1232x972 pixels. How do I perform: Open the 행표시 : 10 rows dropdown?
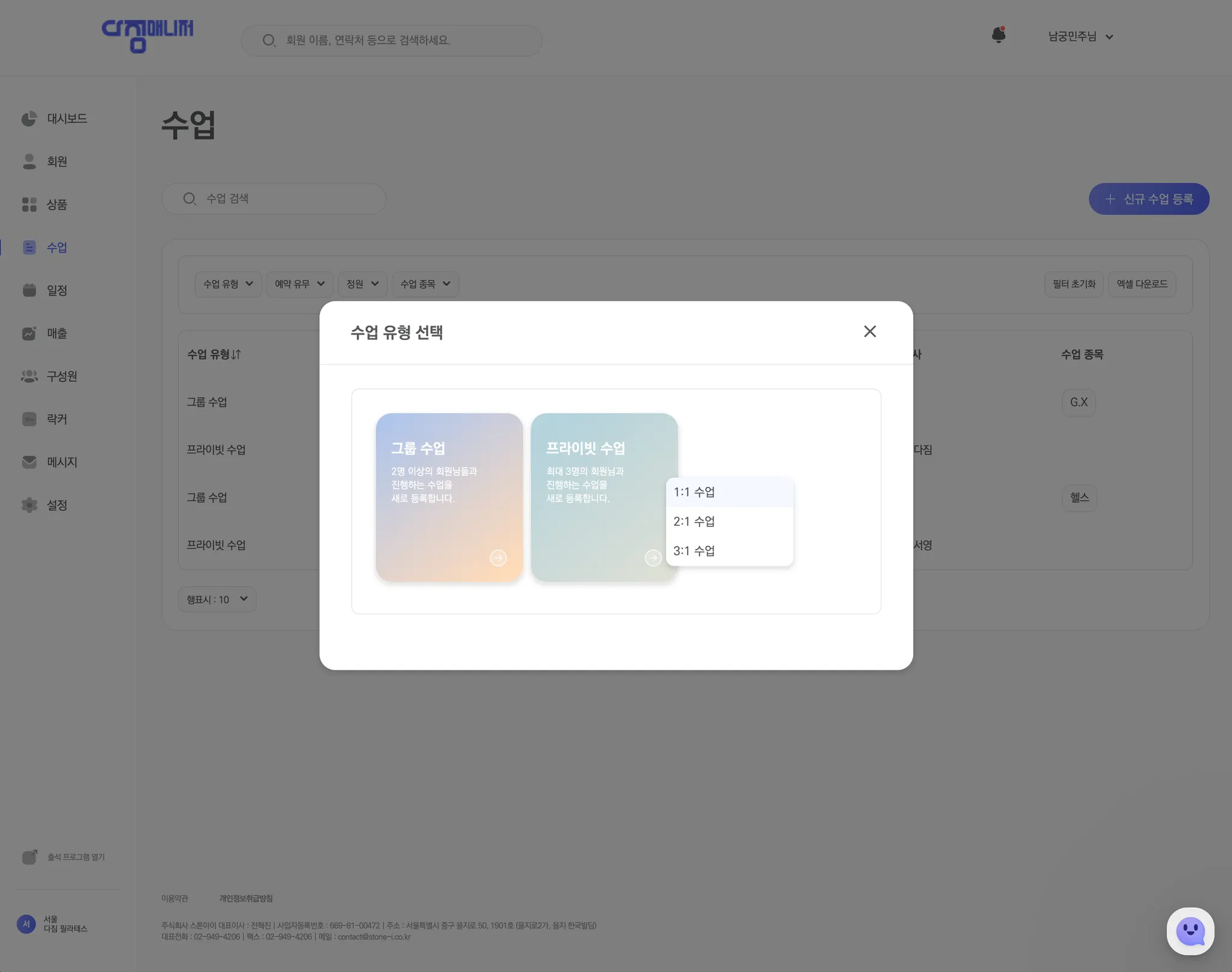coord(217,599)
